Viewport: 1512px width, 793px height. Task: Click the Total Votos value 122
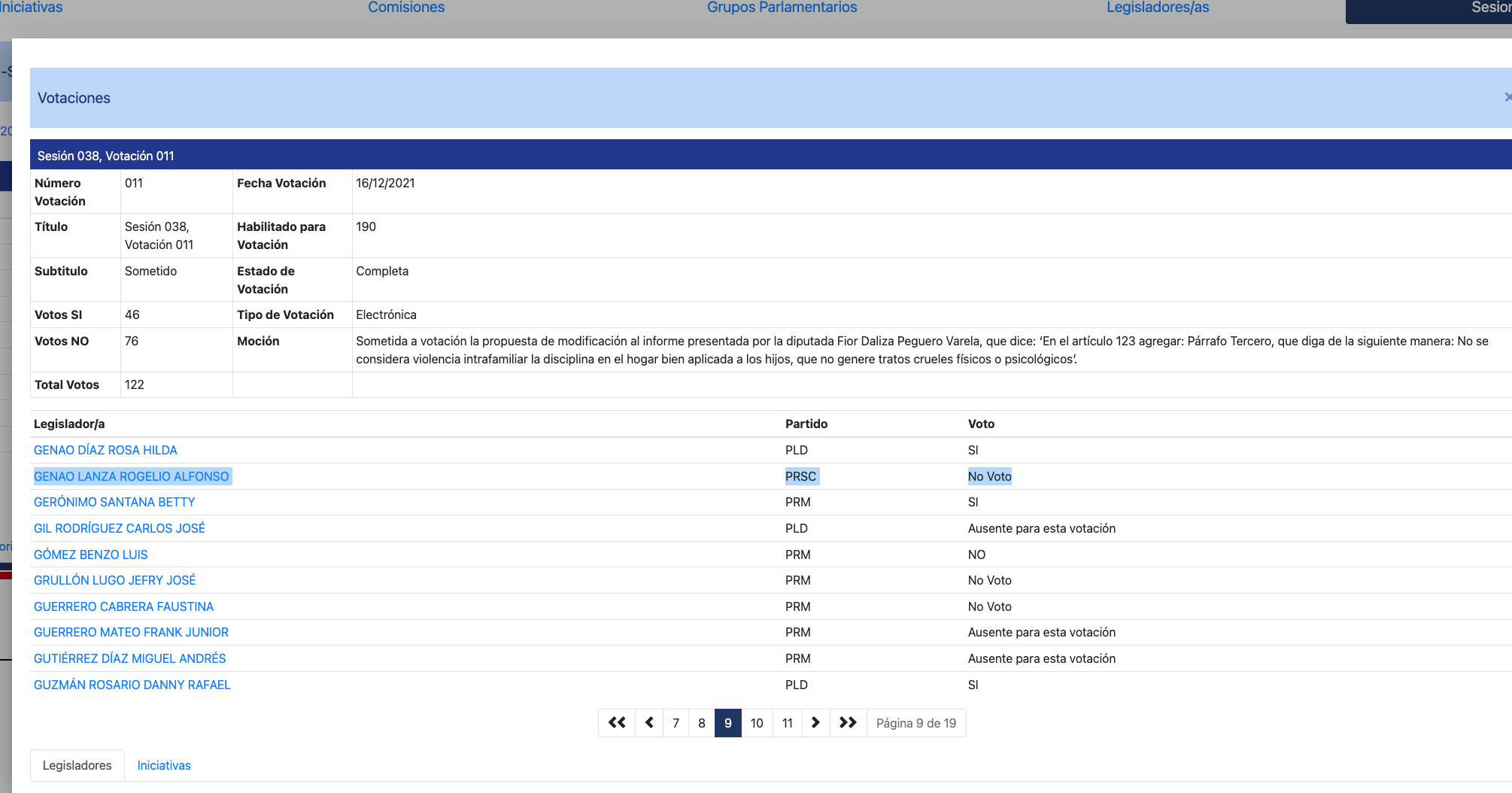[135, 384]
